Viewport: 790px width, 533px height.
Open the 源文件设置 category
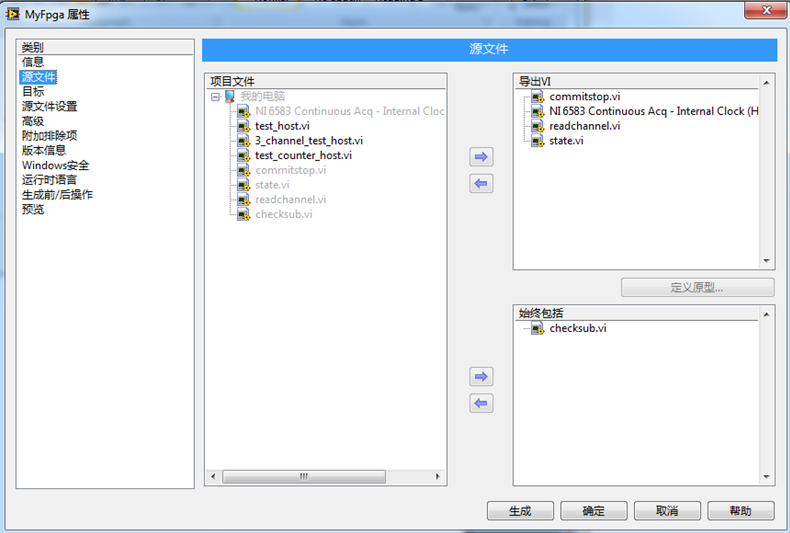[x=49, y=106]
